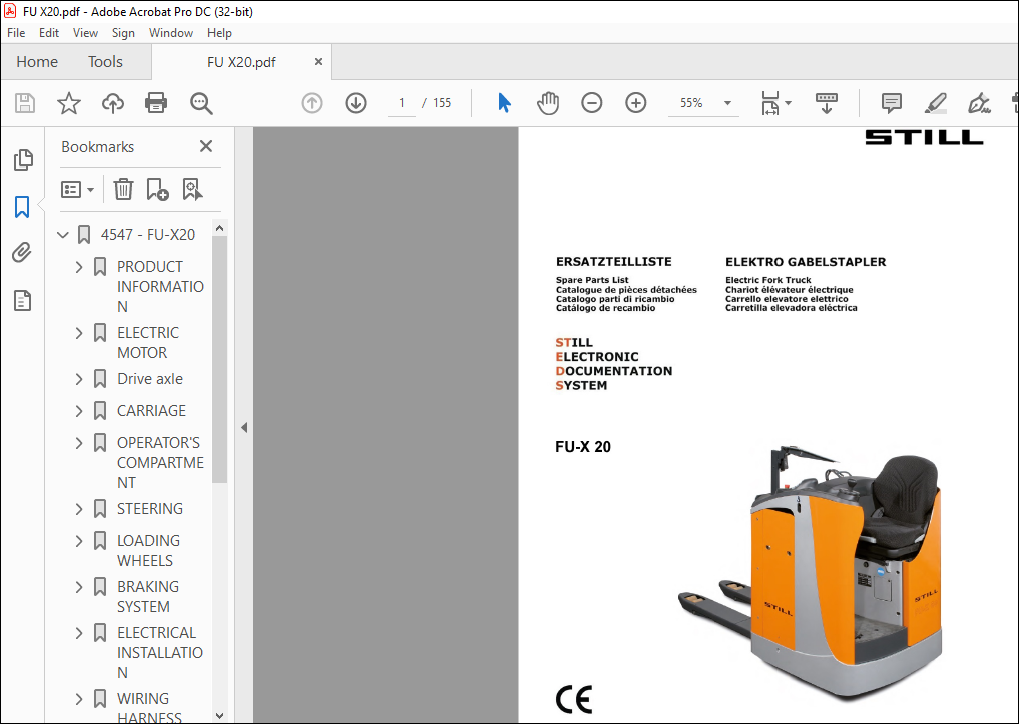Expand the BRAKING SYSTEM bookmark
Image resolution: width=1019 pixels, height=724 pixels.
(79, 587)
